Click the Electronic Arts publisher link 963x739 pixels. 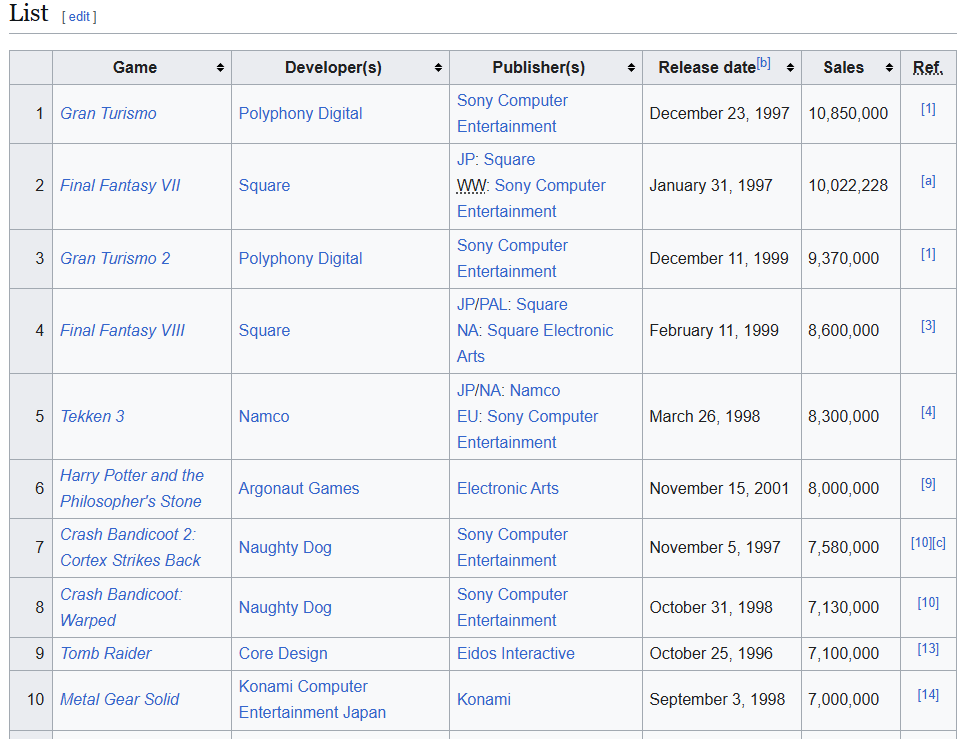coord(507,488)
